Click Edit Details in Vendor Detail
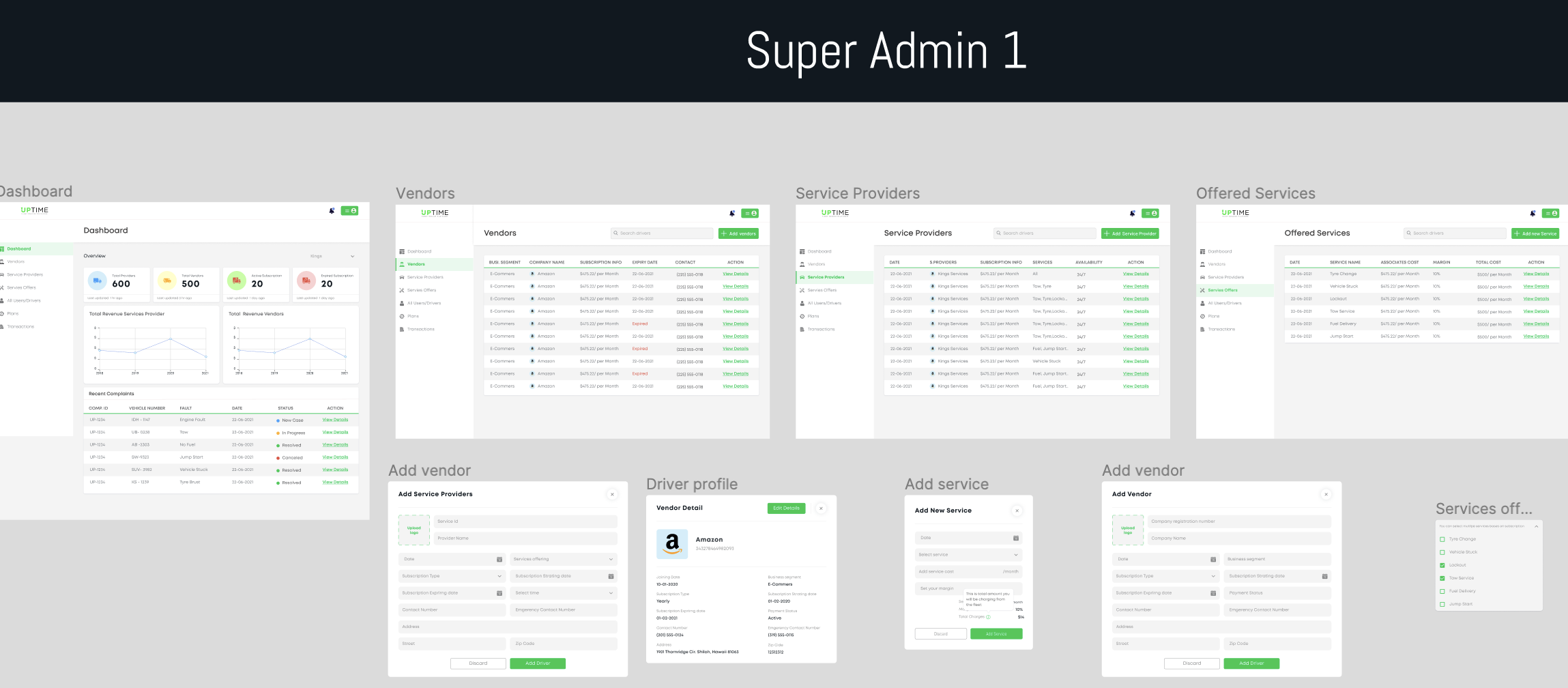Screen dimensions: 1568x688 point(786,508)
